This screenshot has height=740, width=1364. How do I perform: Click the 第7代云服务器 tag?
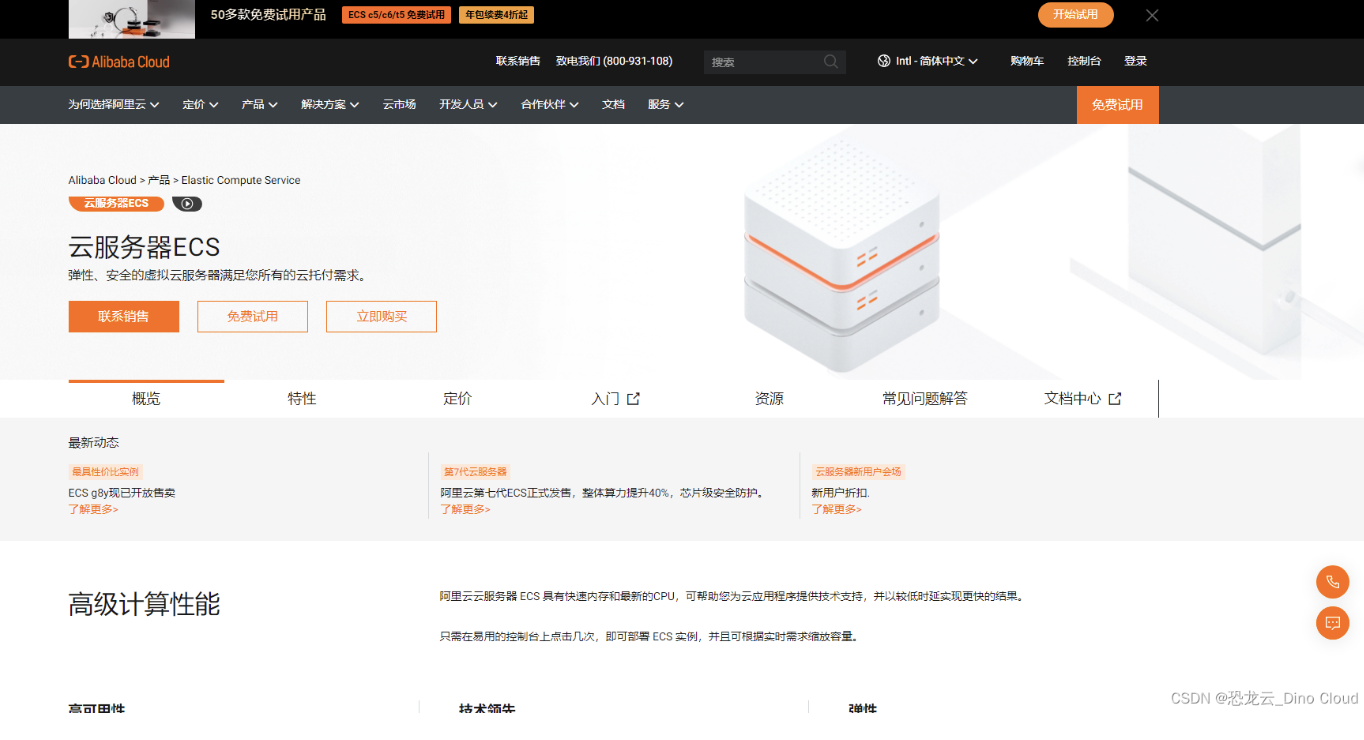475,471
